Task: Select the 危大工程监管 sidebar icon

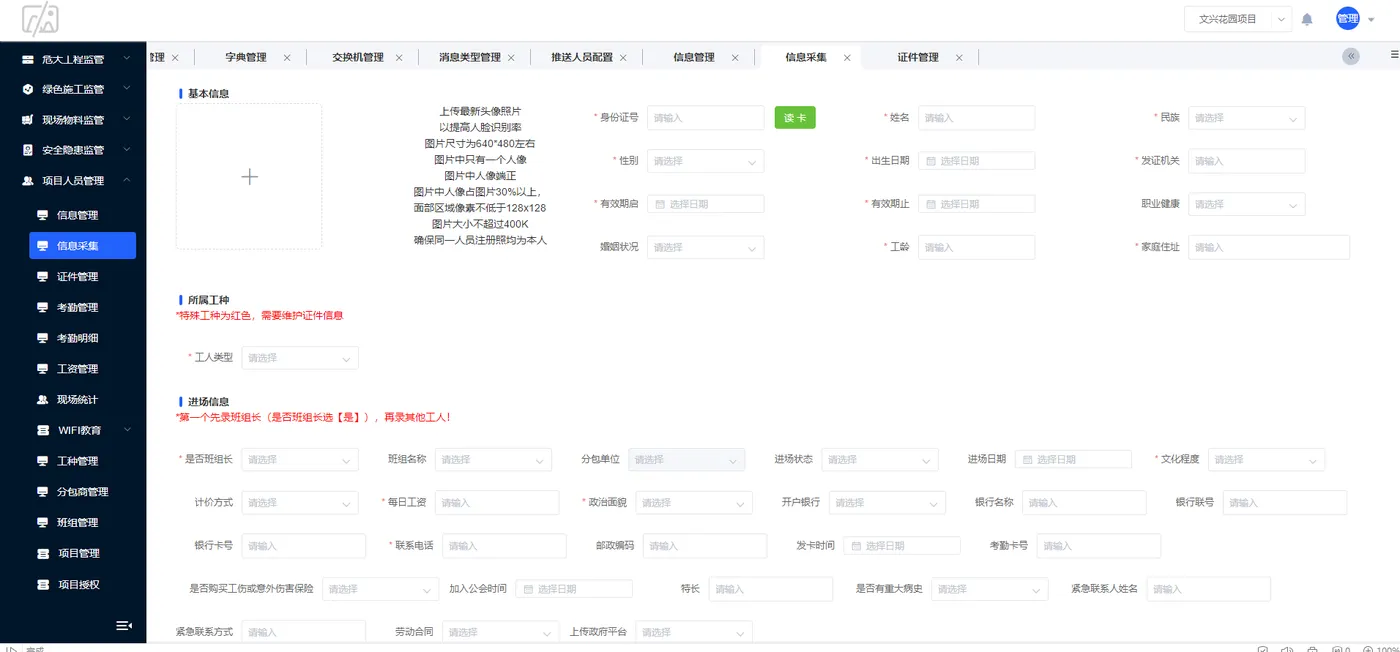Action: [27, 58]
